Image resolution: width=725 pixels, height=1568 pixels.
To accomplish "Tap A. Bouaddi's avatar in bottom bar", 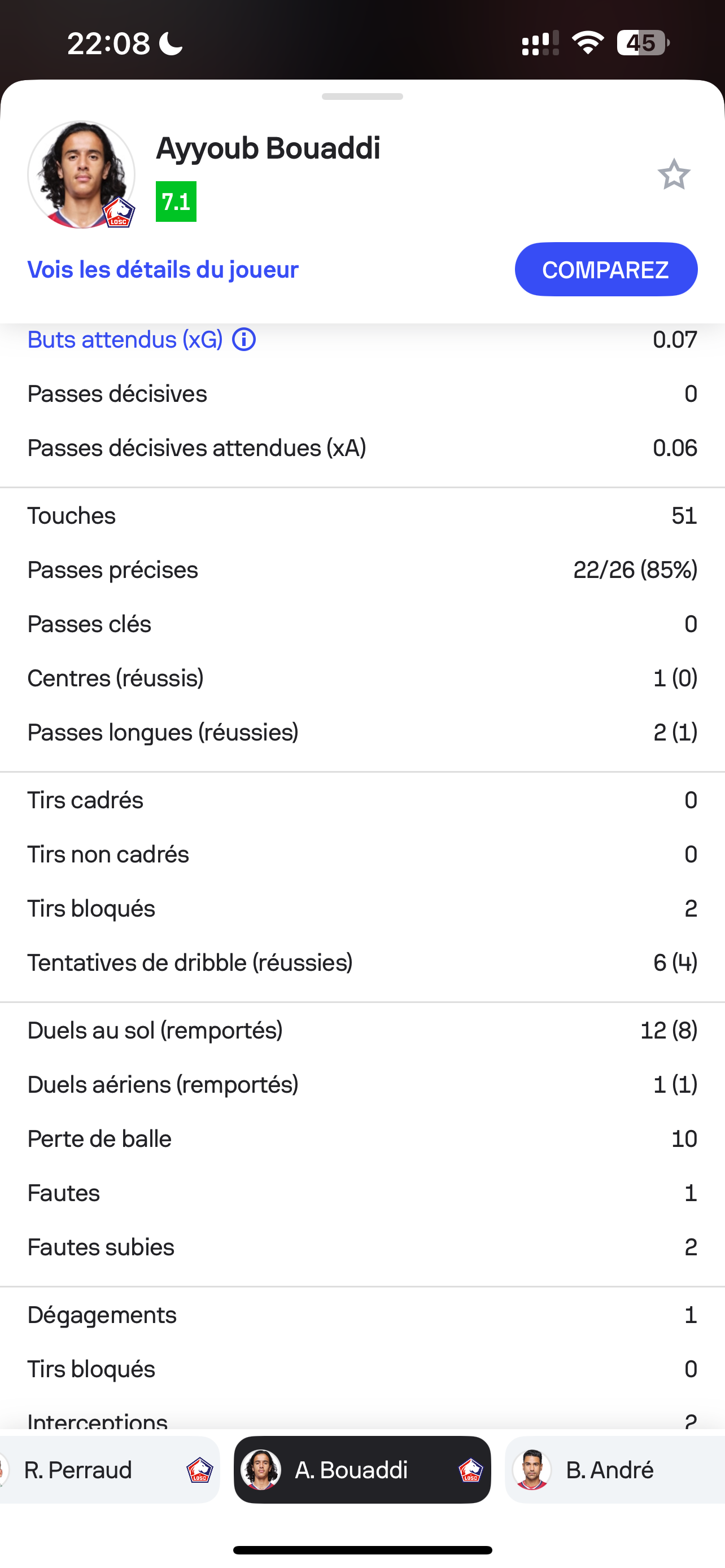I will [x=261, y=1469].
